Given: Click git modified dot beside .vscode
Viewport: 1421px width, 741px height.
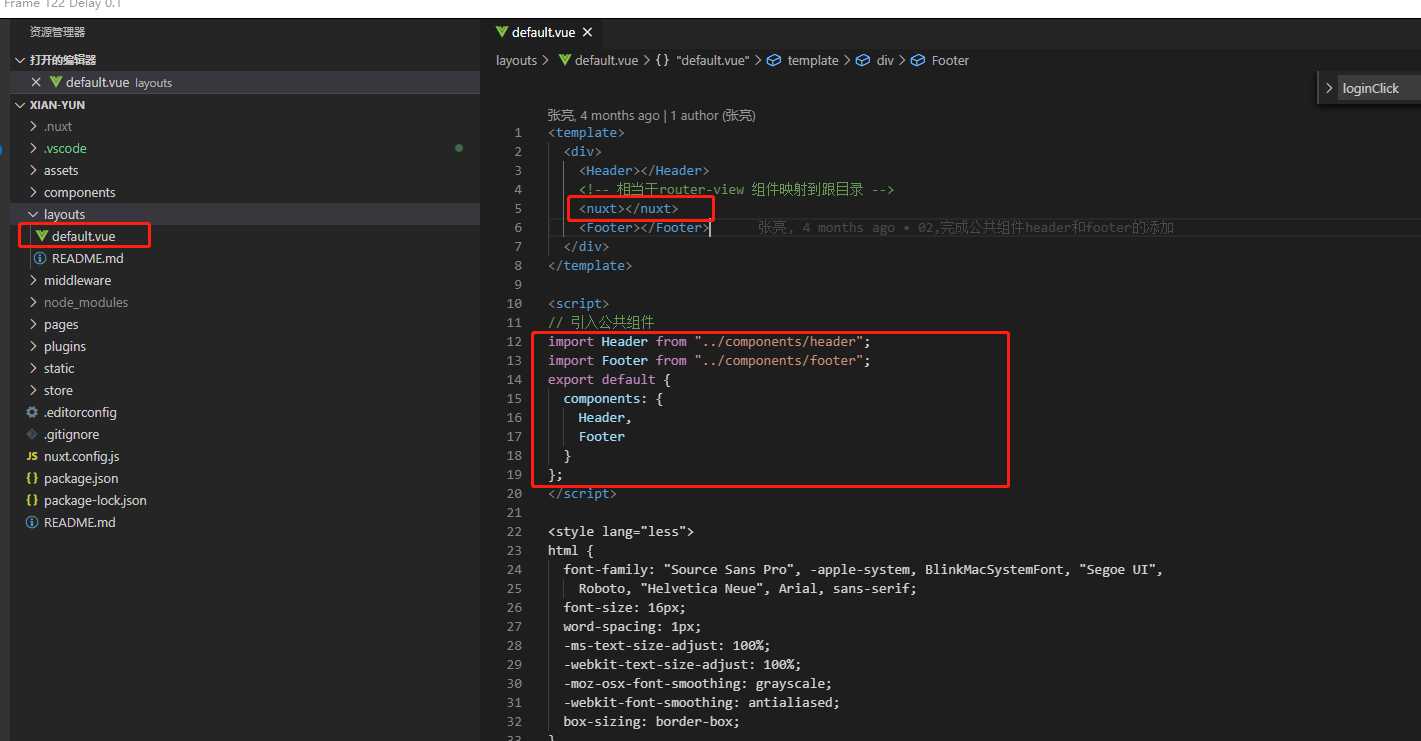Looking at the screenshot, I should click(459, 148).
